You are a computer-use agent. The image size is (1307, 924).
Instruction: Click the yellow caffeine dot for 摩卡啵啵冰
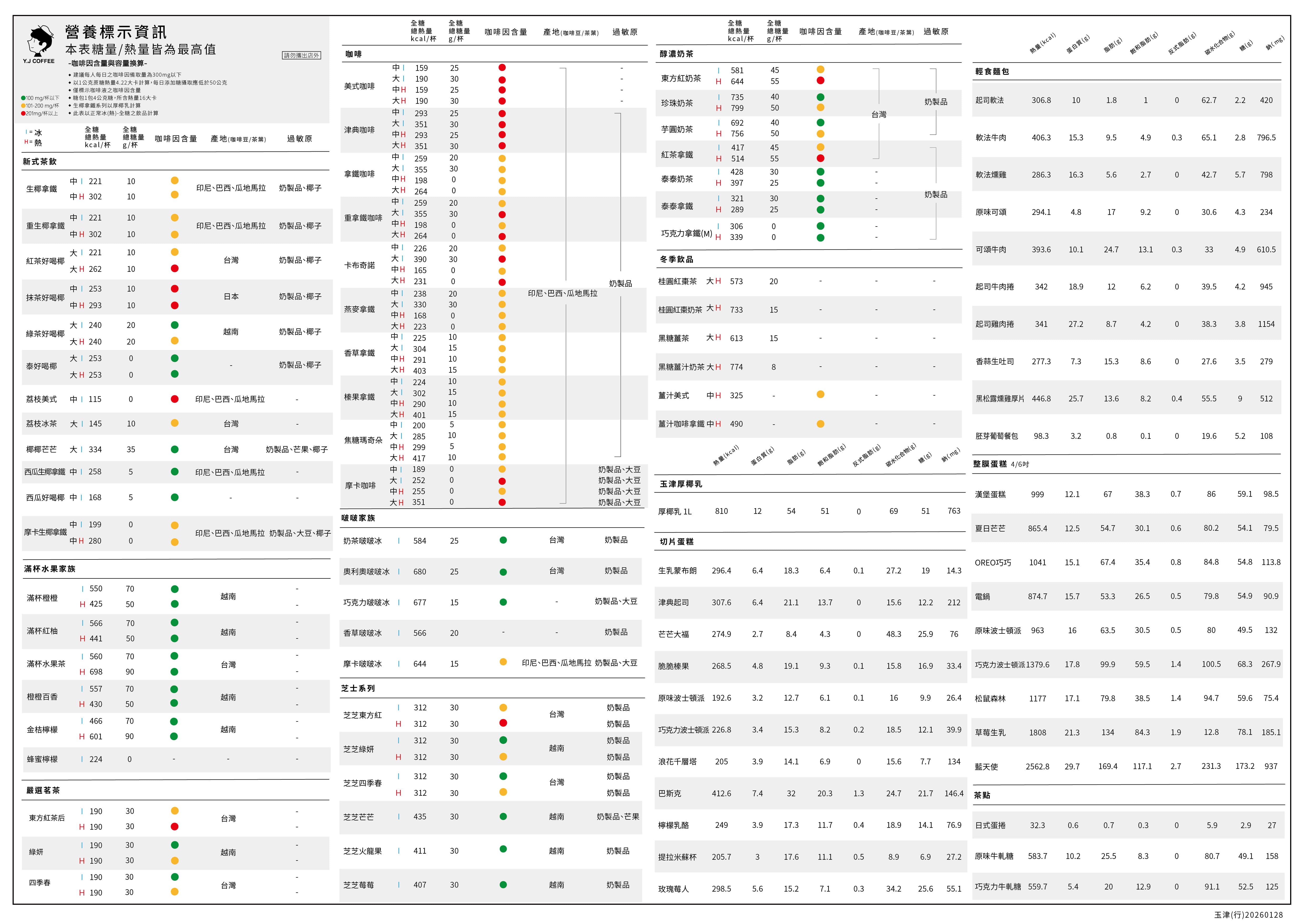(x=503, y=662)
